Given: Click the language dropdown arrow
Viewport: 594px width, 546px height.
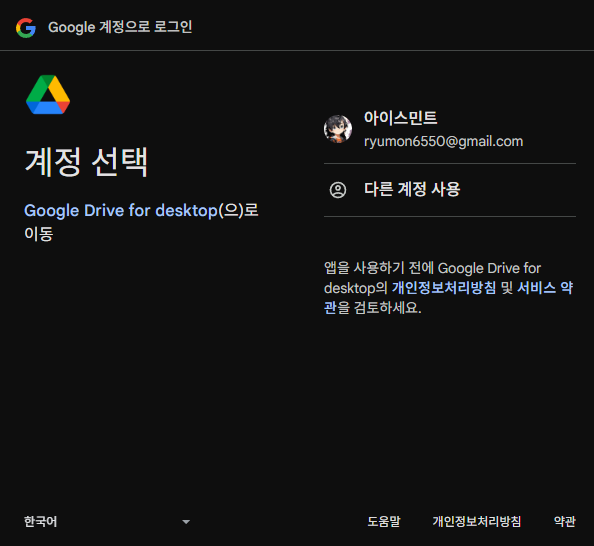Looking at the screenshot, I should [x=186, y=522].
